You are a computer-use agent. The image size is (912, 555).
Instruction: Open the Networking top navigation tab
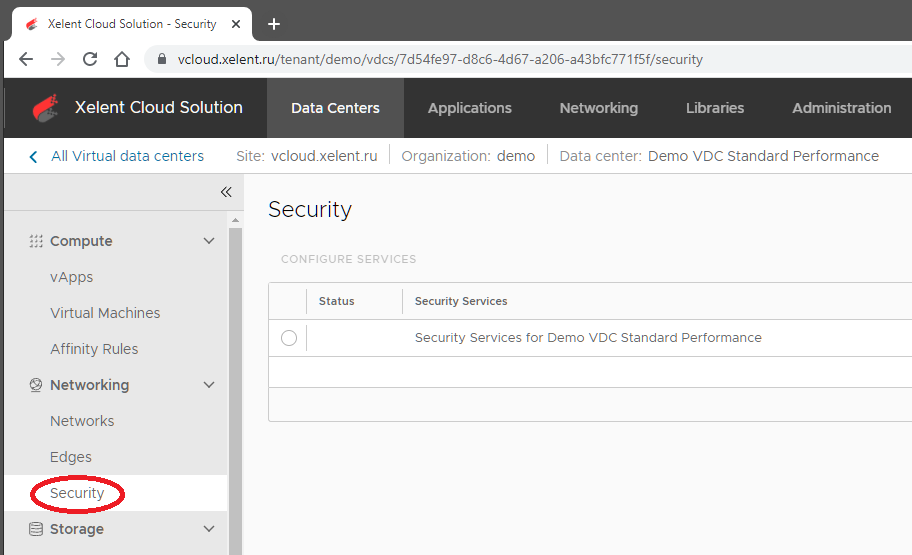[x=598, y=108]
